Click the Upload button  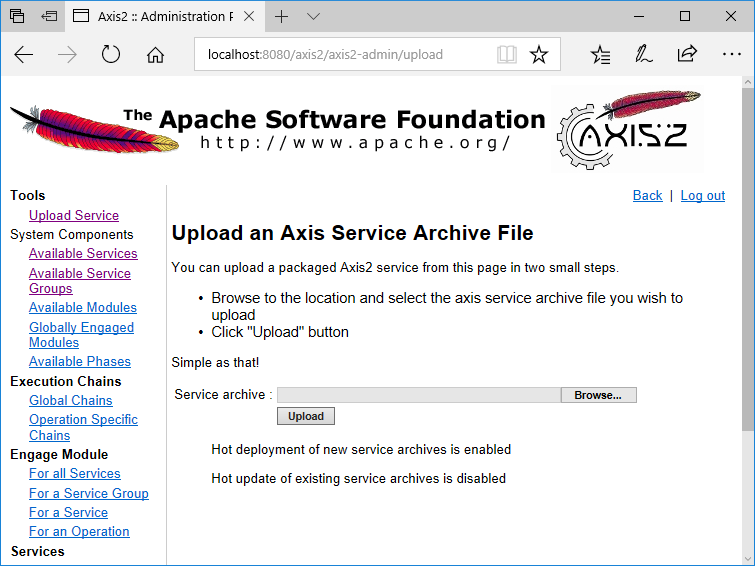306,416
